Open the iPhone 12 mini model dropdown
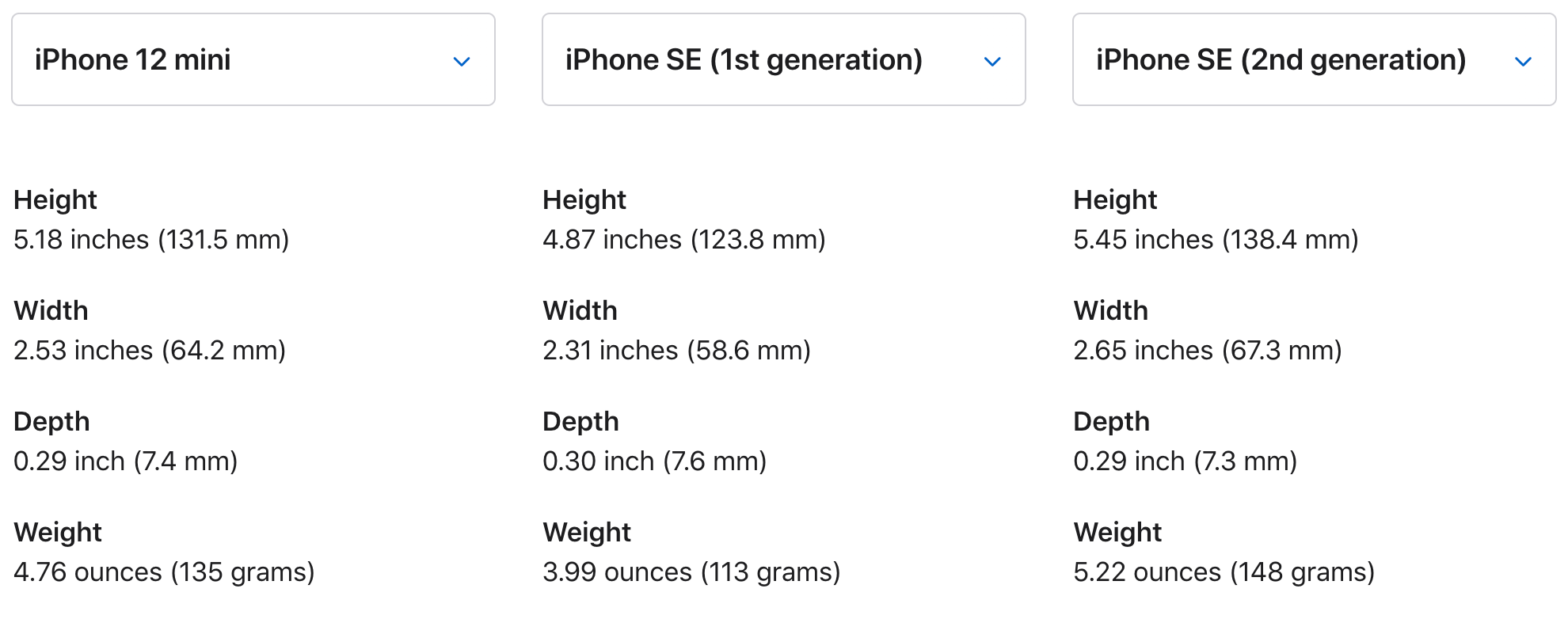The width and height of the screenshot is (1568, 619). 253,59
